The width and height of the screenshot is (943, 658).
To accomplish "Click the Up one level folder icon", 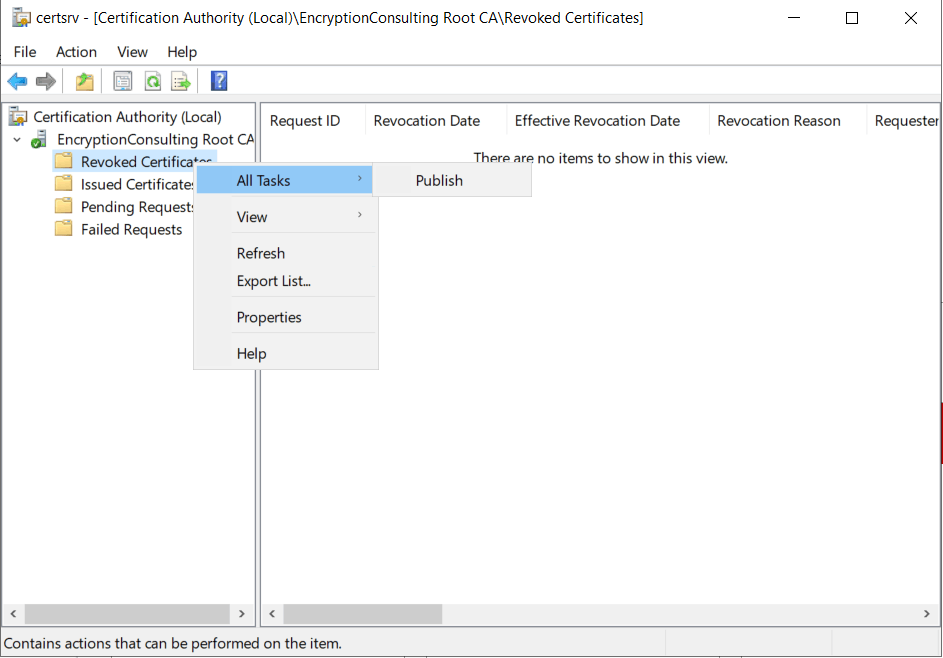I will 84,81.
